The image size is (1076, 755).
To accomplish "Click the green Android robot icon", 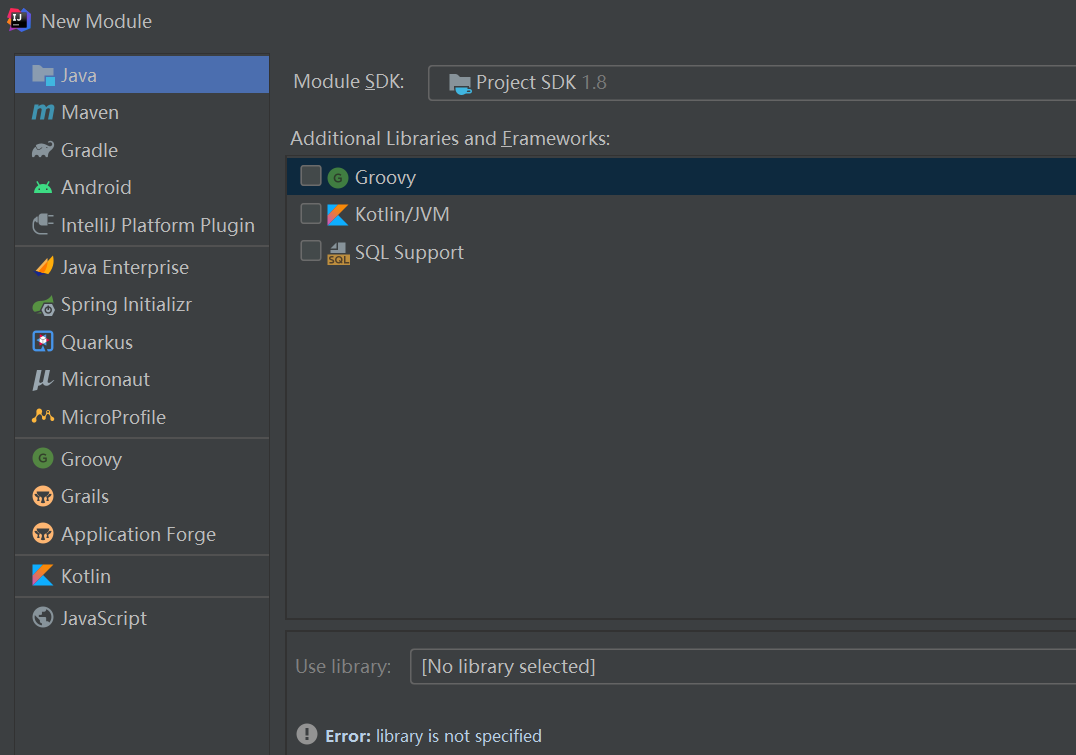I will (x=43, y=187).
